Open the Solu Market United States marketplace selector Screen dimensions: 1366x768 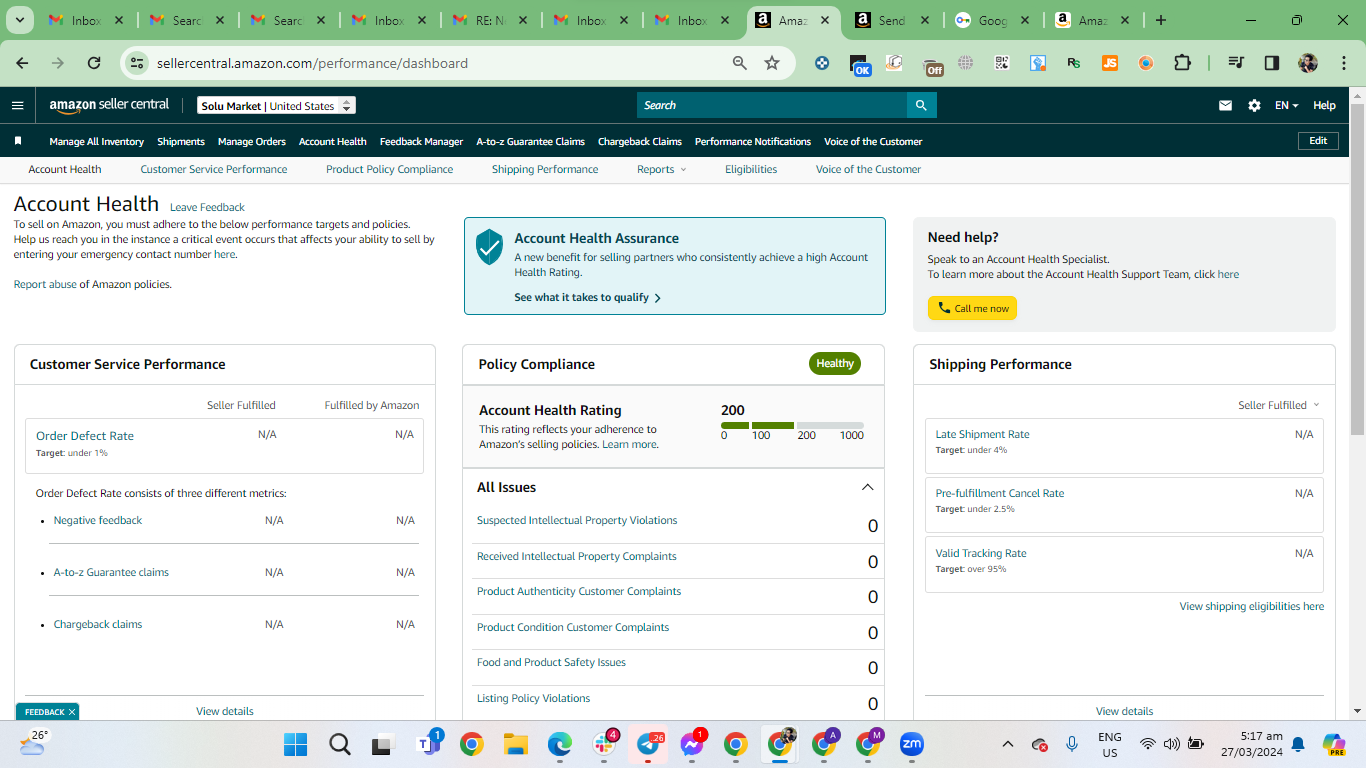[276, 105]
